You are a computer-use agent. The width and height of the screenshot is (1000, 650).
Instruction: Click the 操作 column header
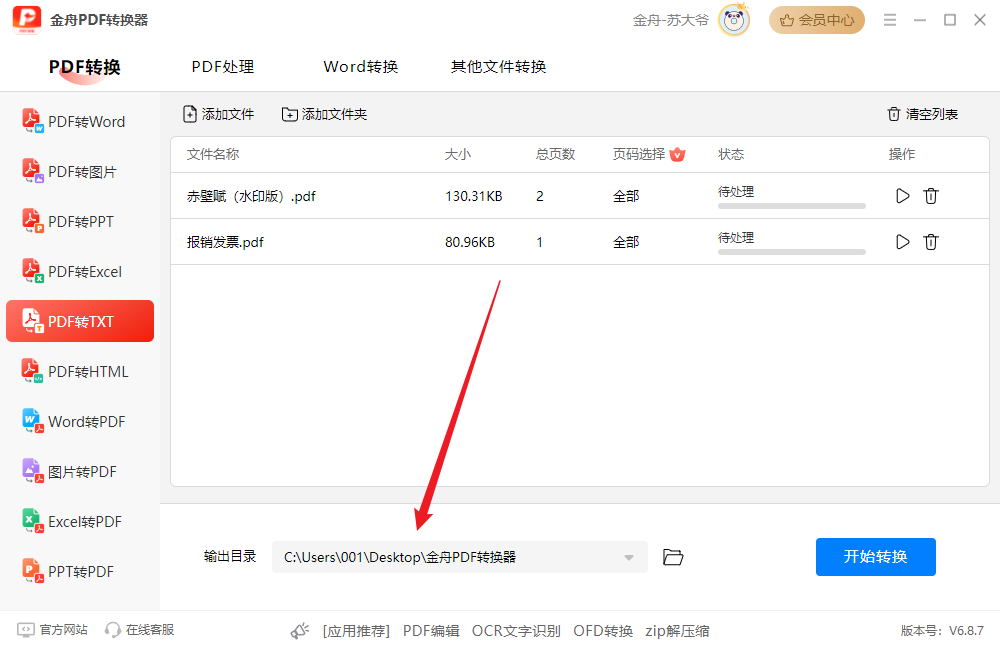(902, 154)
